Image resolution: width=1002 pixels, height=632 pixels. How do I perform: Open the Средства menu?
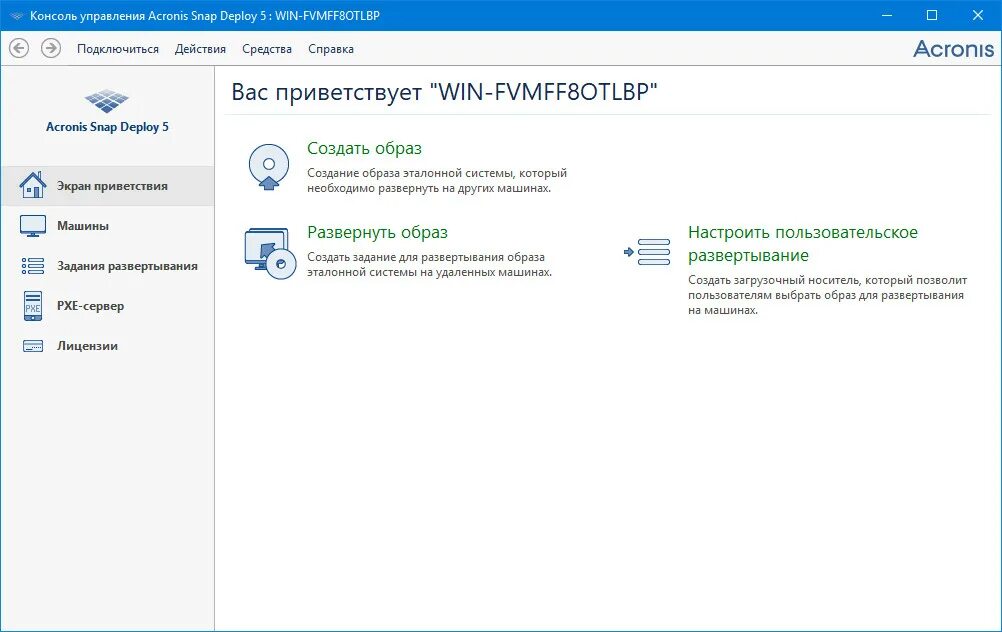tap(266, 49)
